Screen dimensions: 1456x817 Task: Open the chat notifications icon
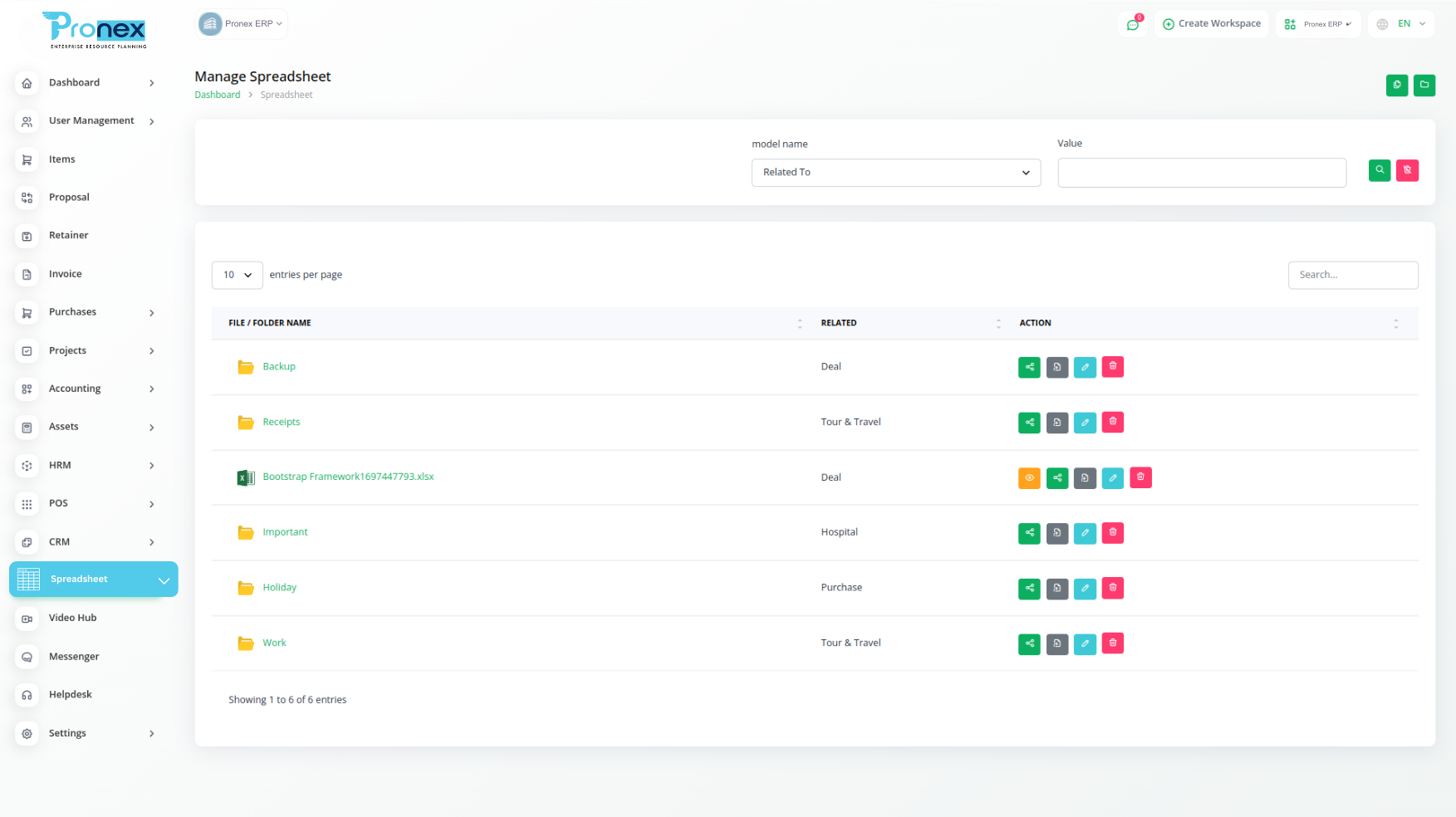point(1132,24)
